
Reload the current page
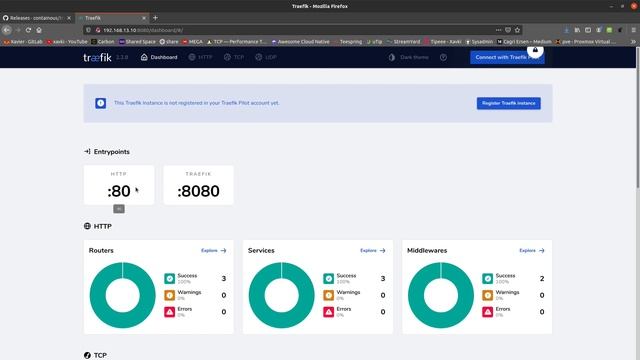point(28,30)
